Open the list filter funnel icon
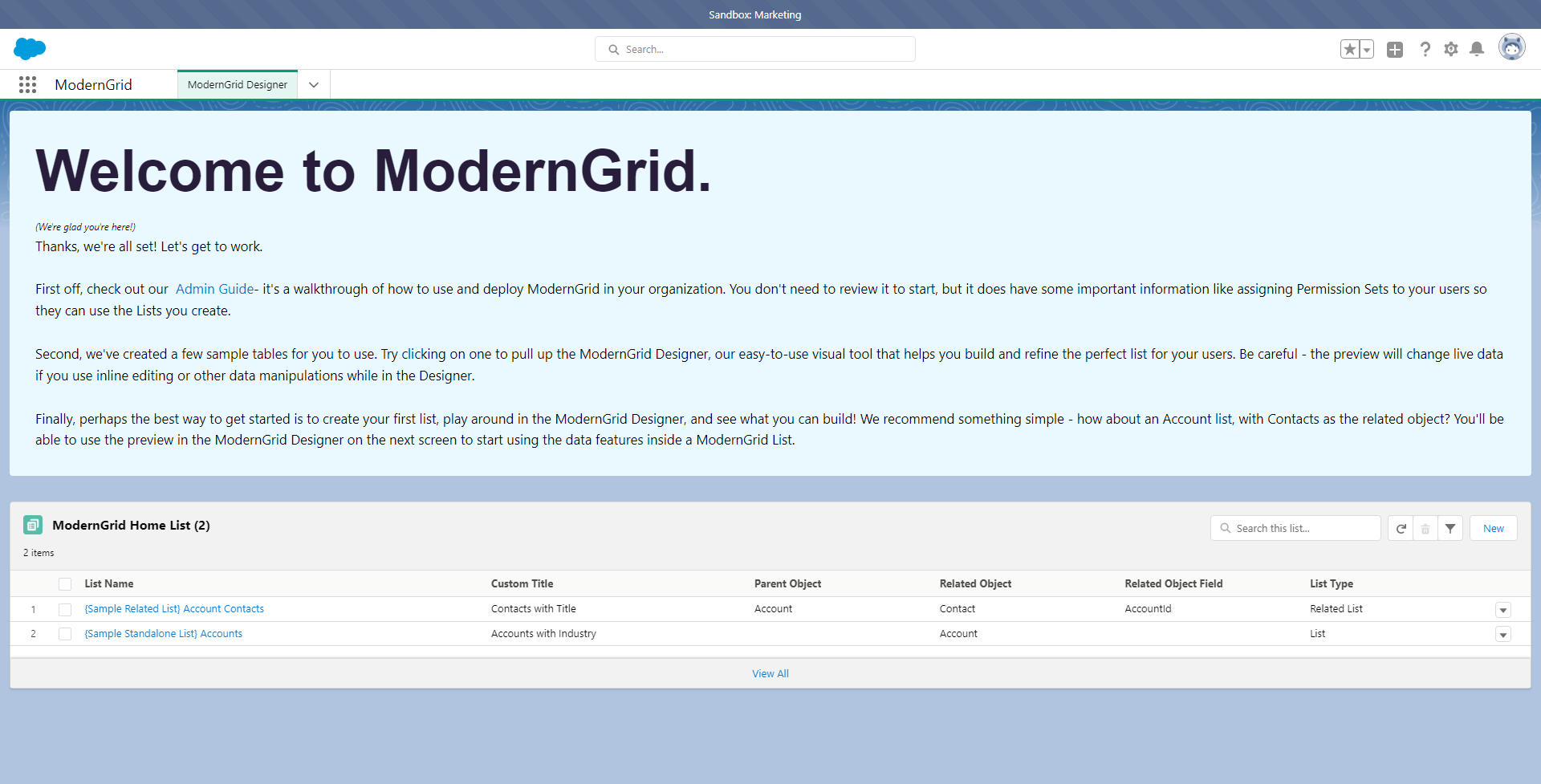Image resolution: width=1541 pixels, height=784 pixels. click(x=1450, y=528)
